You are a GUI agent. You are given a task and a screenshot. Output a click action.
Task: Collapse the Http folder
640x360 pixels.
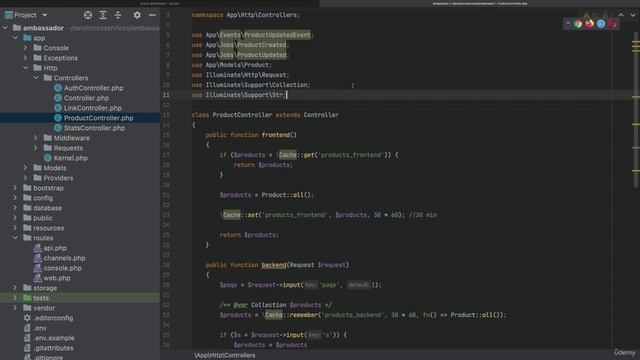(x=26, y=68)
